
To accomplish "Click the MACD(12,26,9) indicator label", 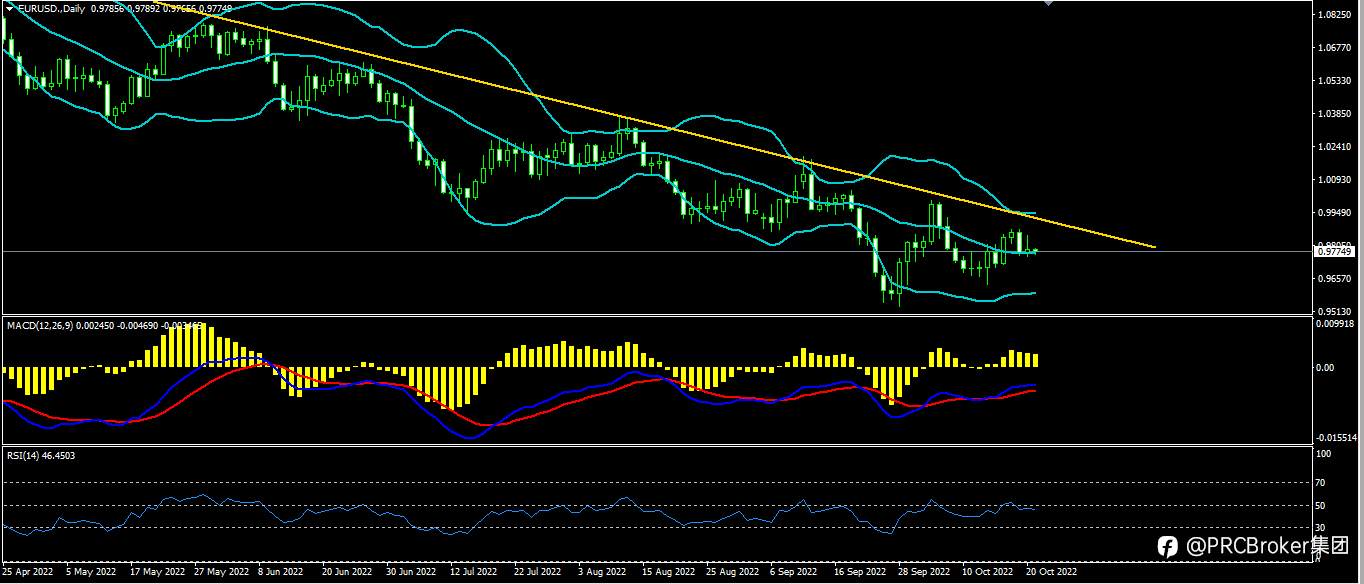I will pos(42,325).
